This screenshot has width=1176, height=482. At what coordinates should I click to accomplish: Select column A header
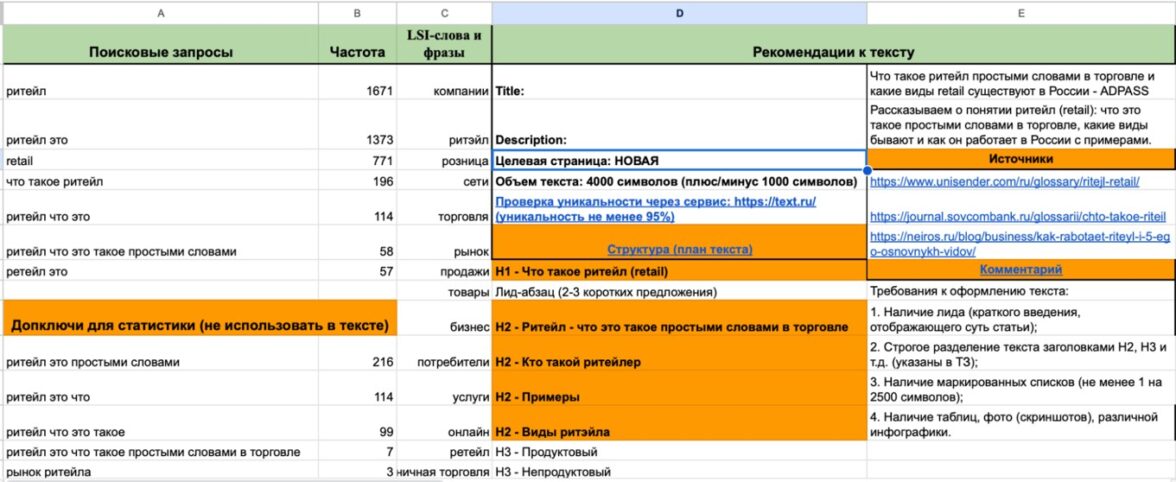coord(161,13)
